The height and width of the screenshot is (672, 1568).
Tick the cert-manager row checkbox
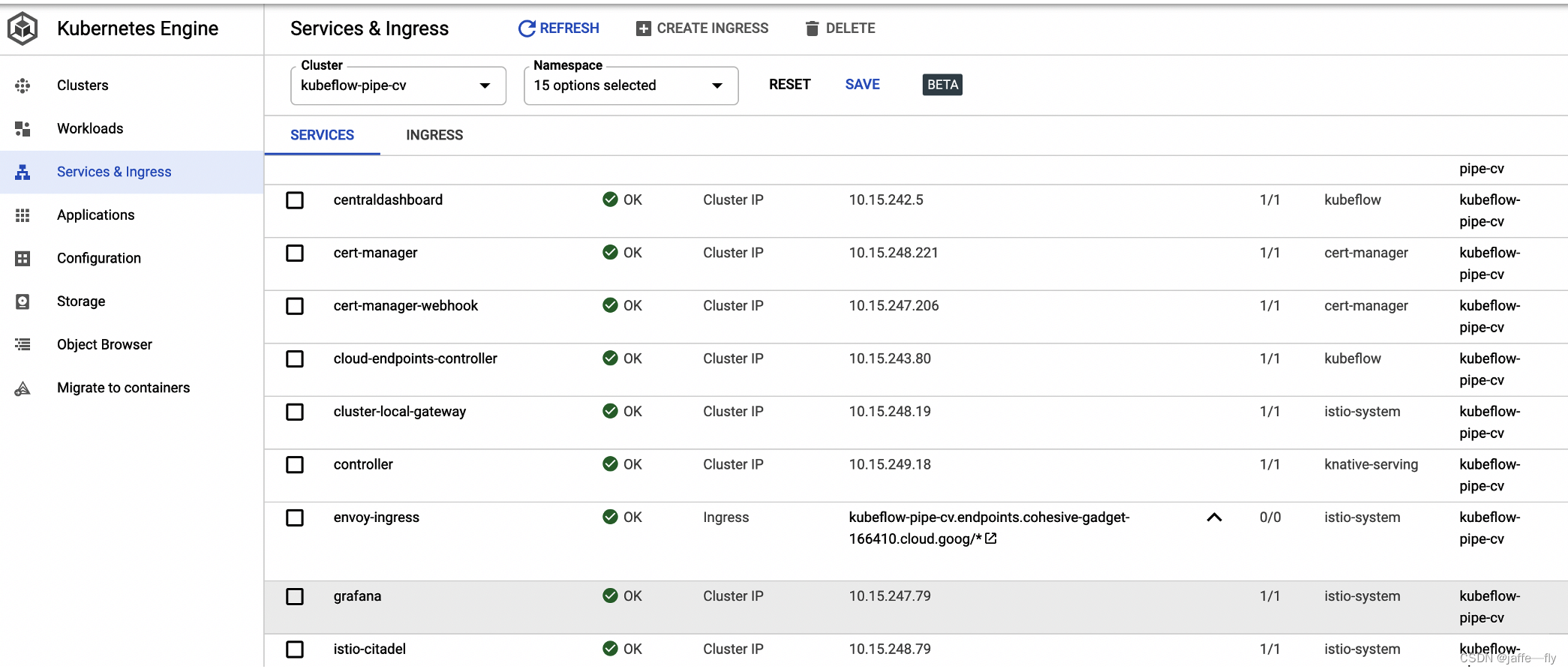click(295, 253)
